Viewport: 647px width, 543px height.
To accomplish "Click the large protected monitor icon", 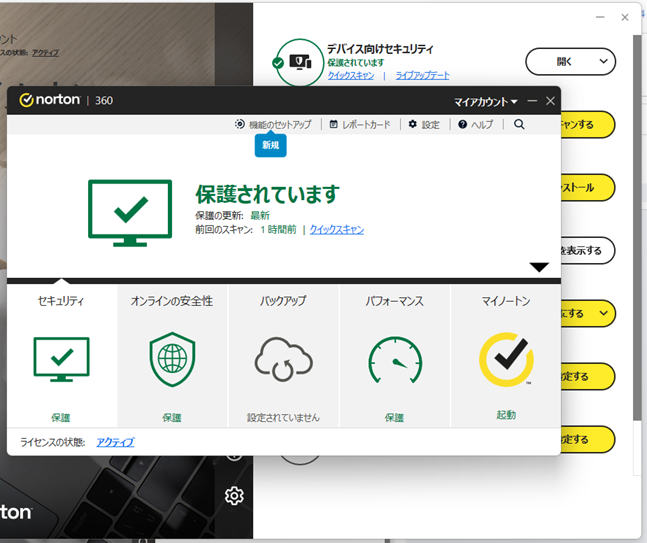I will point(130,212).
